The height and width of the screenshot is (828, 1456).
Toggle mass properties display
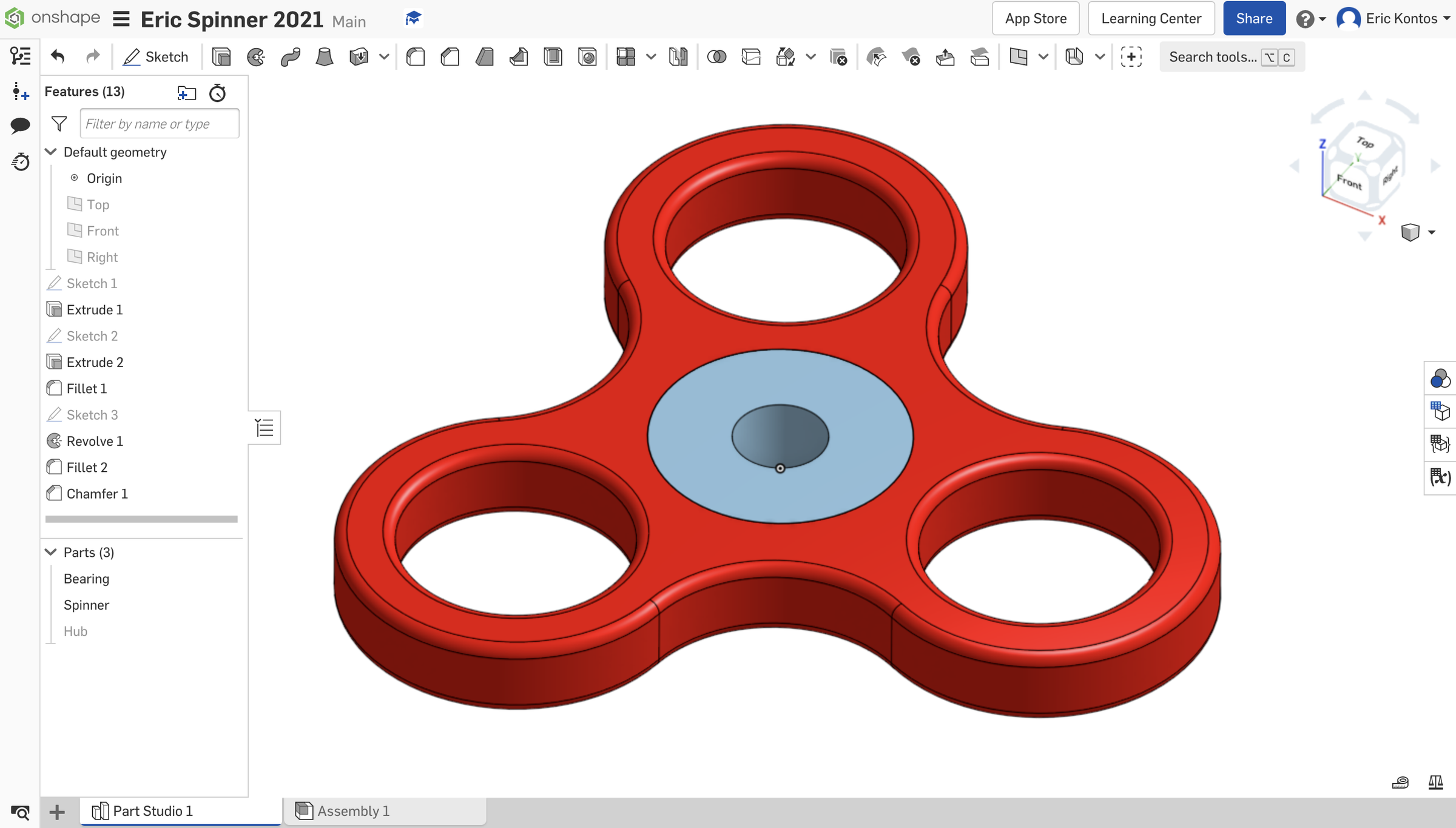click(1435, 783)
